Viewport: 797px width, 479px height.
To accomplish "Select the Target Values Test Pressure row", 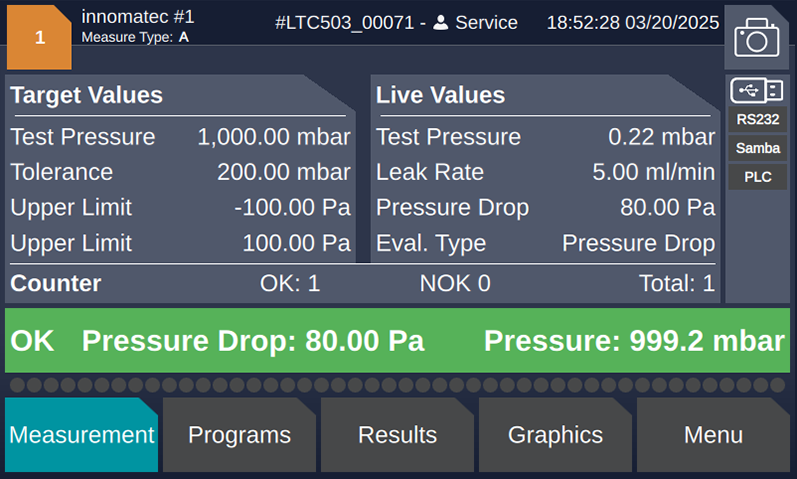I will 180,137.
